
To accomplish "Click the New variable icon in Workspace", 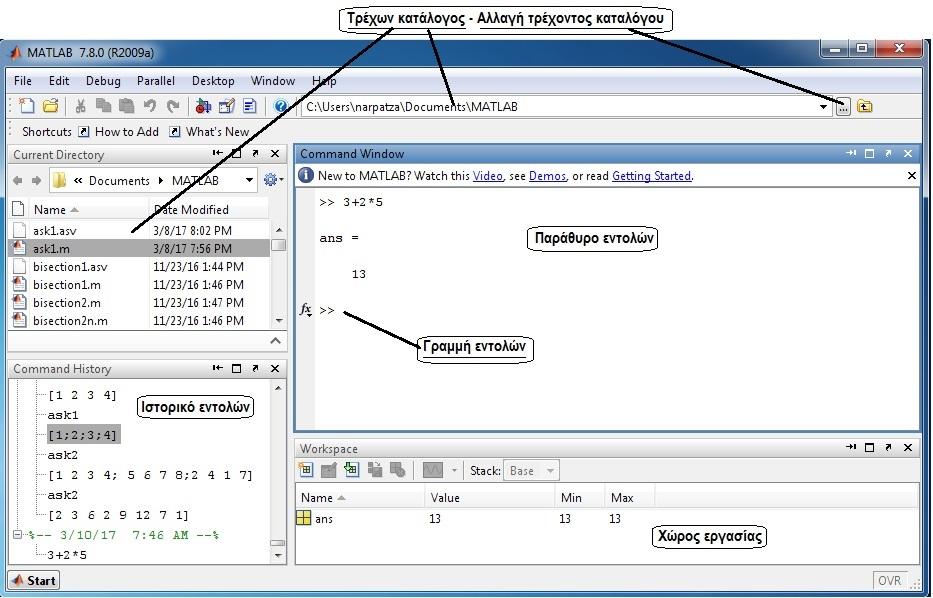I will (306, 470).
